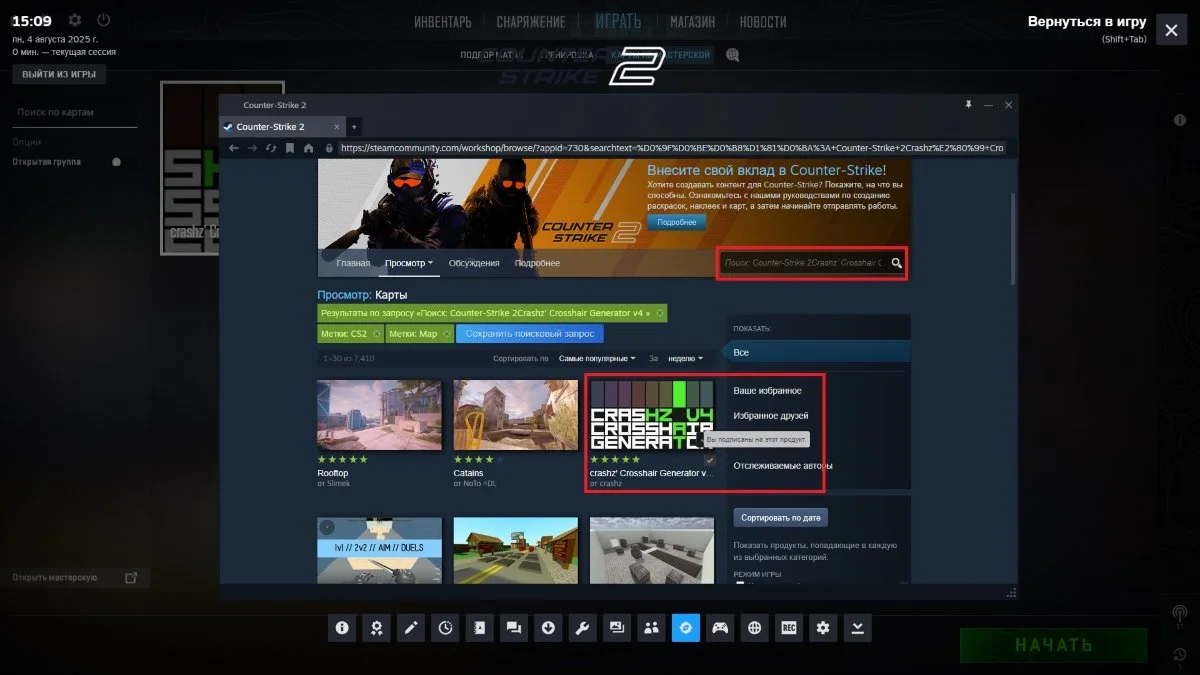Expand the Просмотр dropdown in workshop navigation
This screenshot has width=1200, height=675.
[410, 263]
